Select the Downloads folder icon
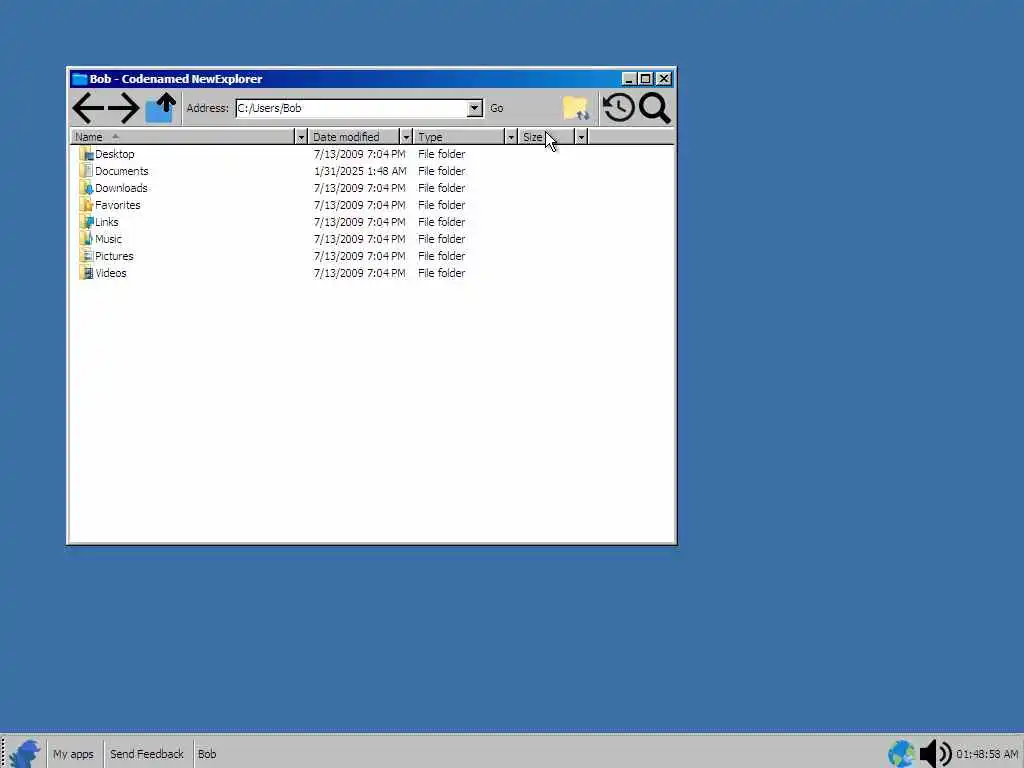Image resolution: width=1024 pixels, height=768 pixels. [x=86, y=188]
